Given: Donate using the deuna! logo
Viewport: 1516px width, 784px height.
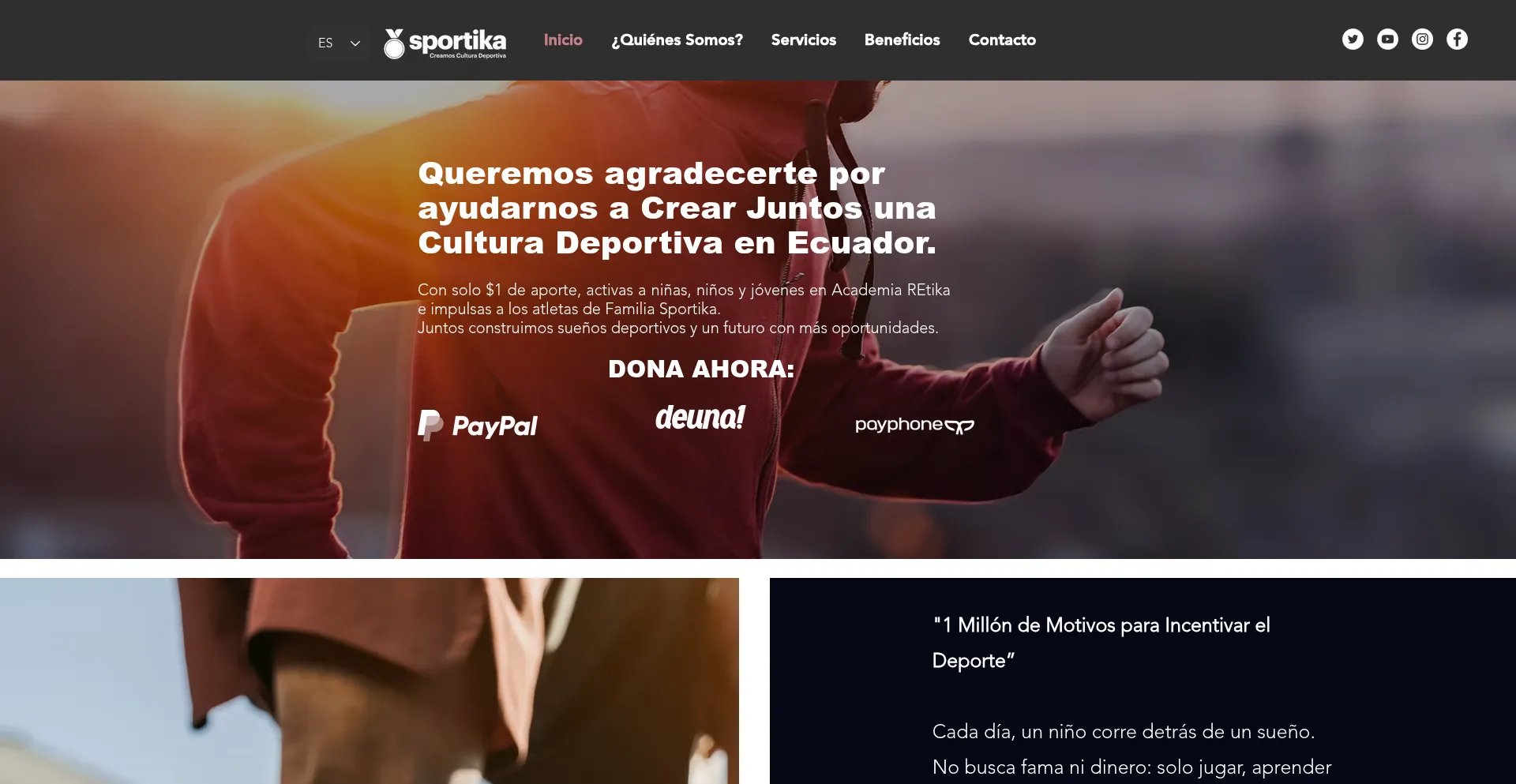Looking at the screenshot, I should 700,417.
